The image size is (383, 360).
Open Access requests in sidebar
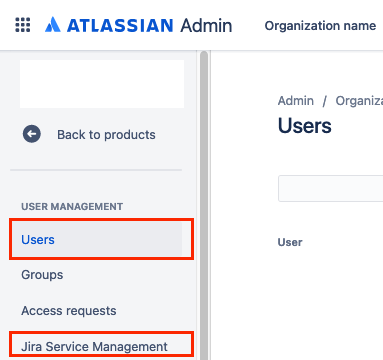(69, 311)
